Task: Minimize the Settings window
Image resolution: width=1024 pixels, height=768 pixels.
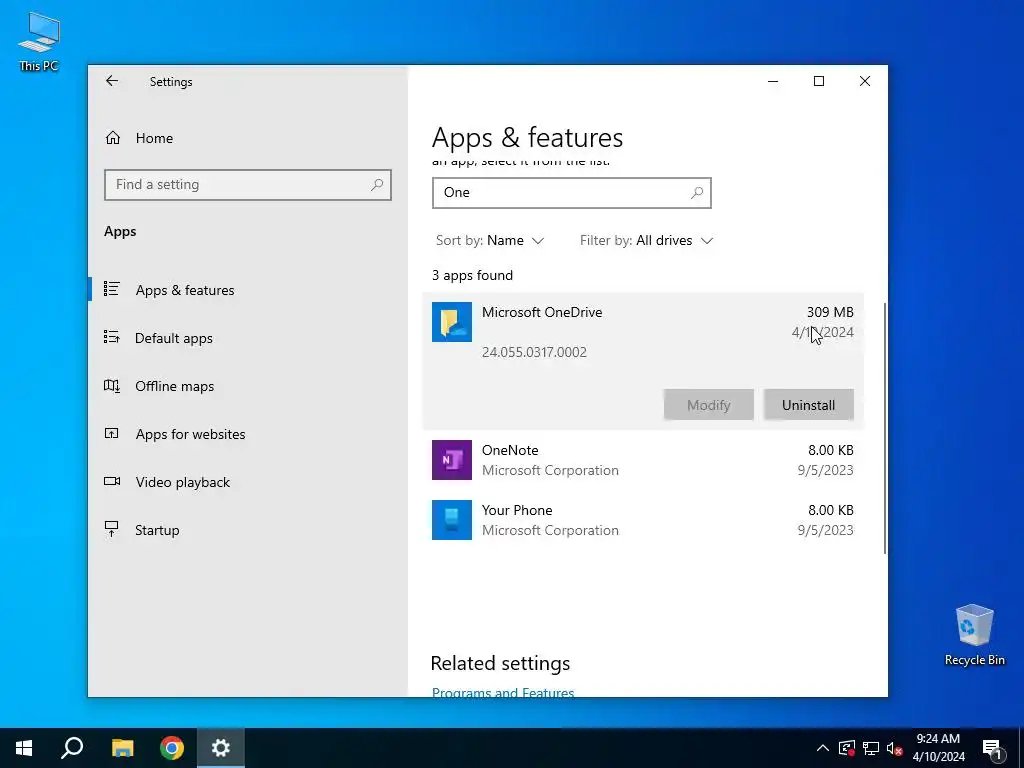Action: point(773,81)
